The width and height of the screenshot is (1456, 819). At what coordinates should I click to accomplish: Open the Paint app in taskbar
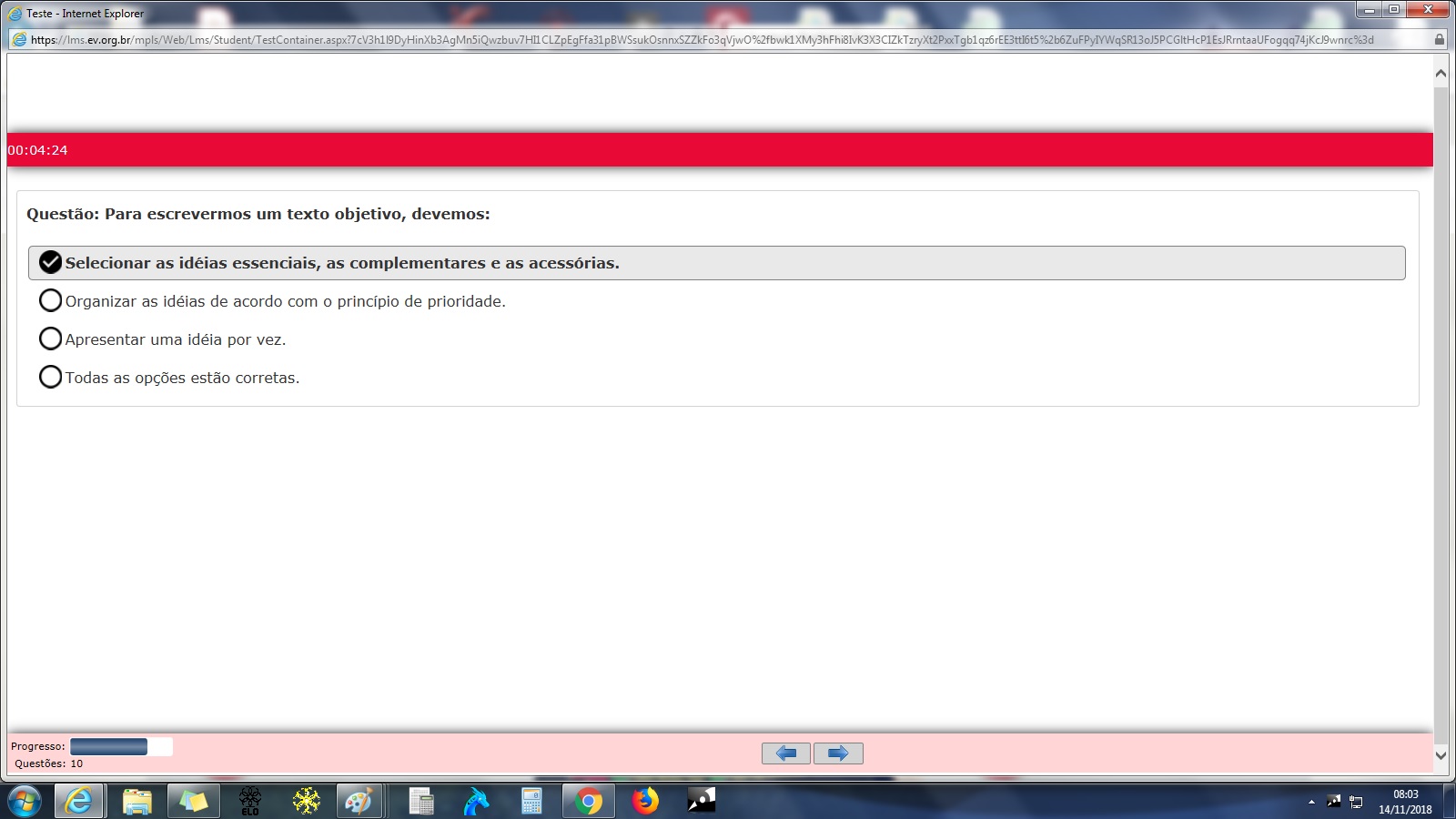359,802
